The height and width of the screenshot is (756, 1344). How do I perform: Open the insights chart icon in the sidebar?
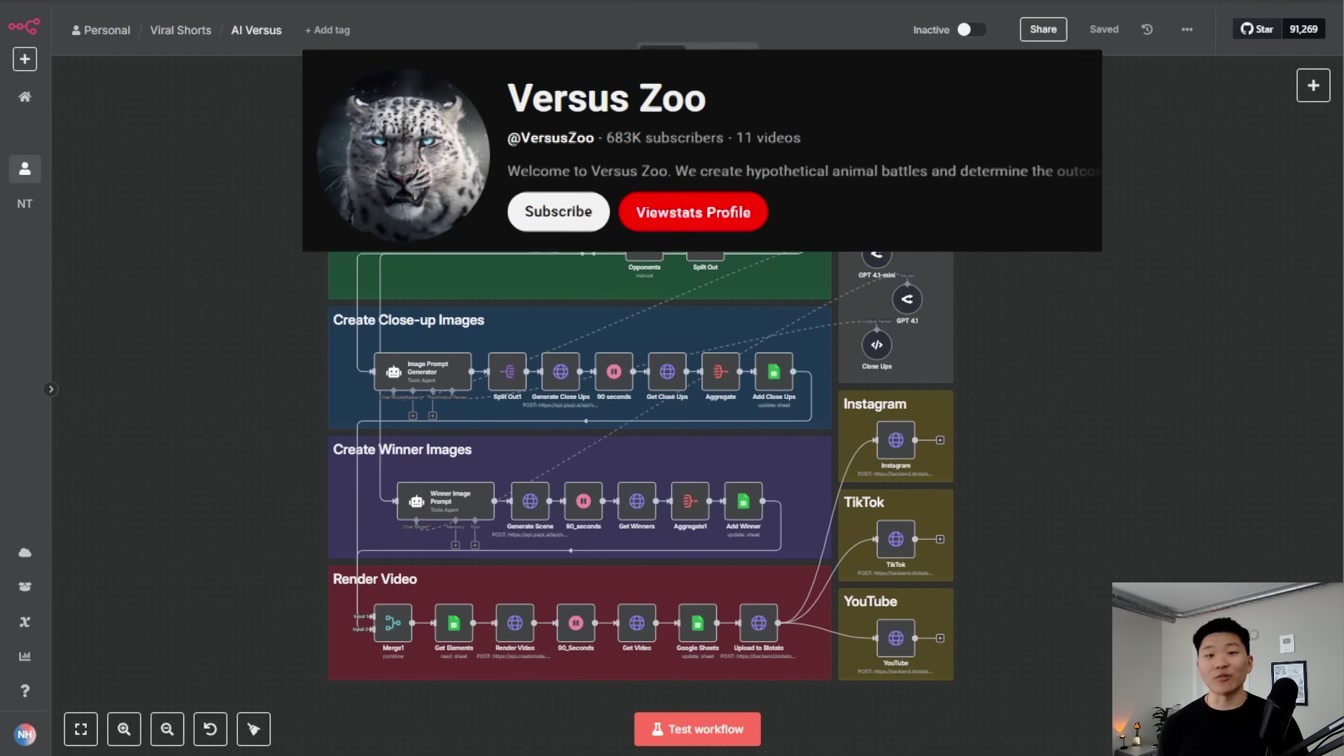25,656
